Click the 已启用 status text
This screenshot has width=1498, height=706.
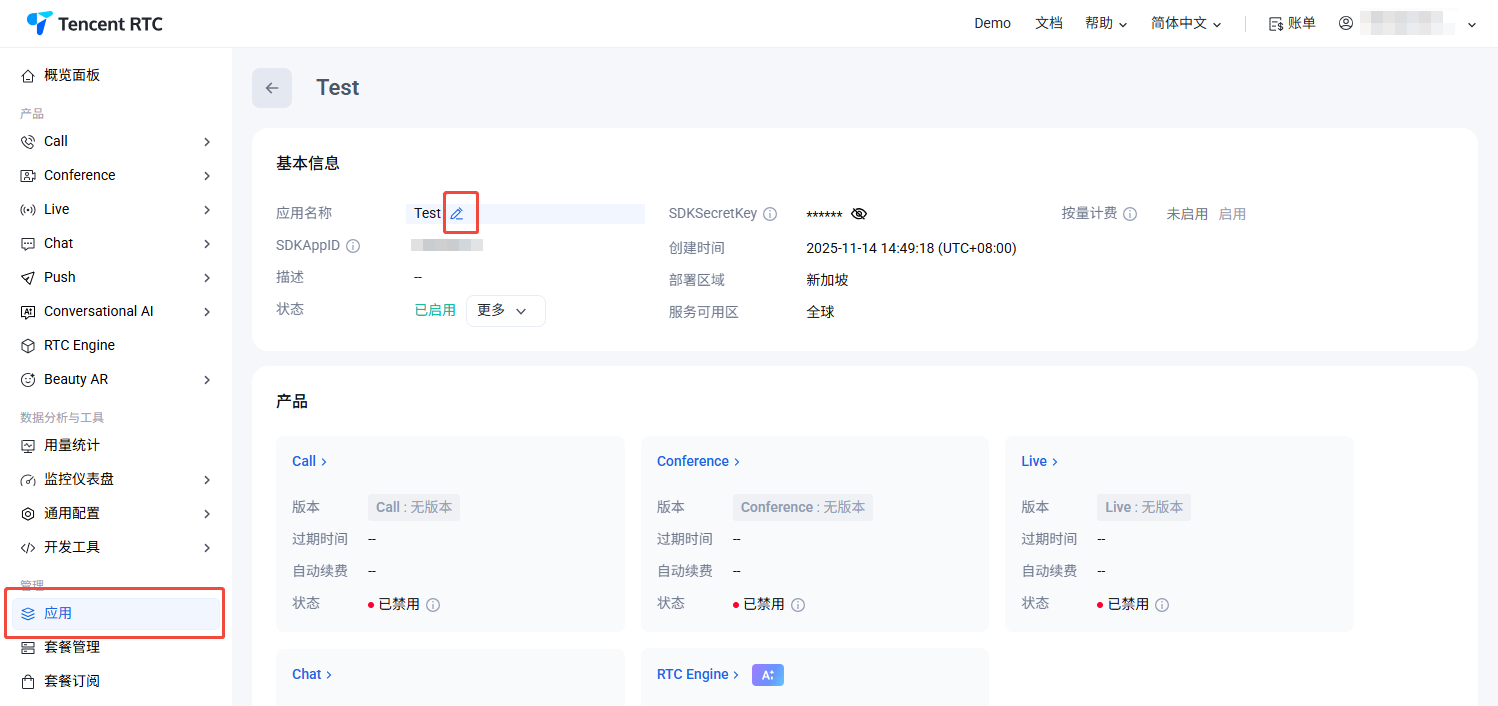point(435,310)
